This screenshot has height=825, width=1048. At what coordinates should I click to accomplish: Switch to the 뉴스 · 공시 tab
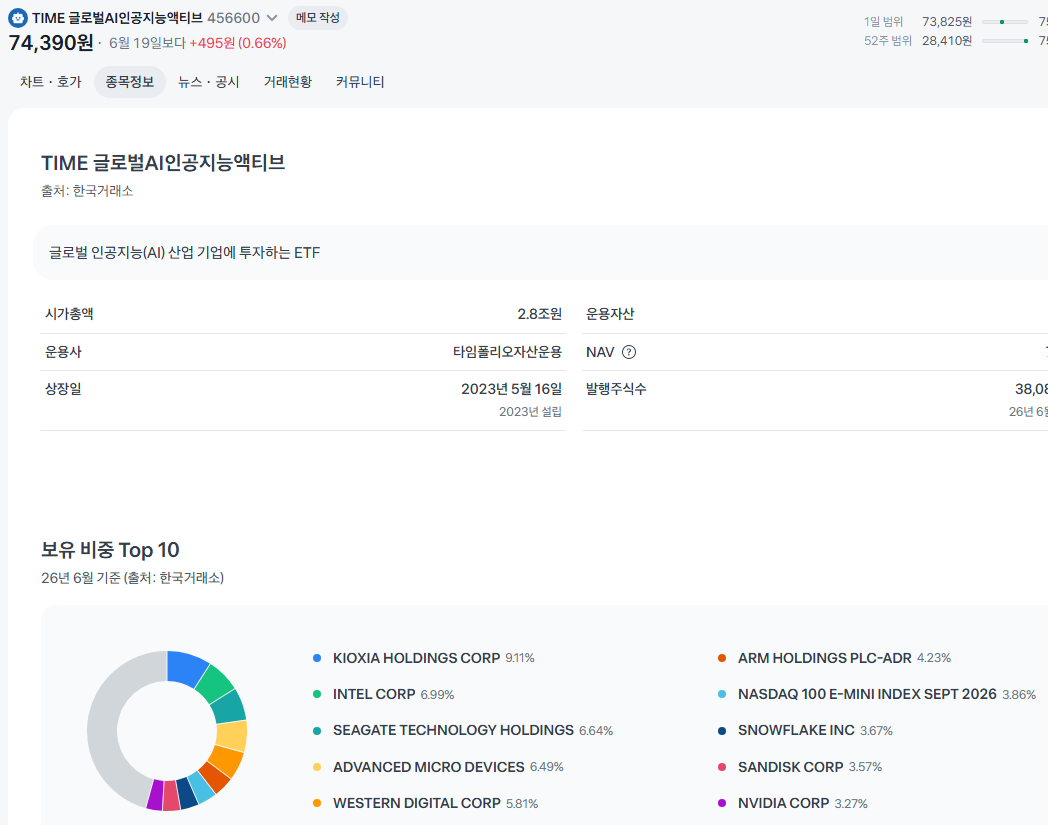209,82
